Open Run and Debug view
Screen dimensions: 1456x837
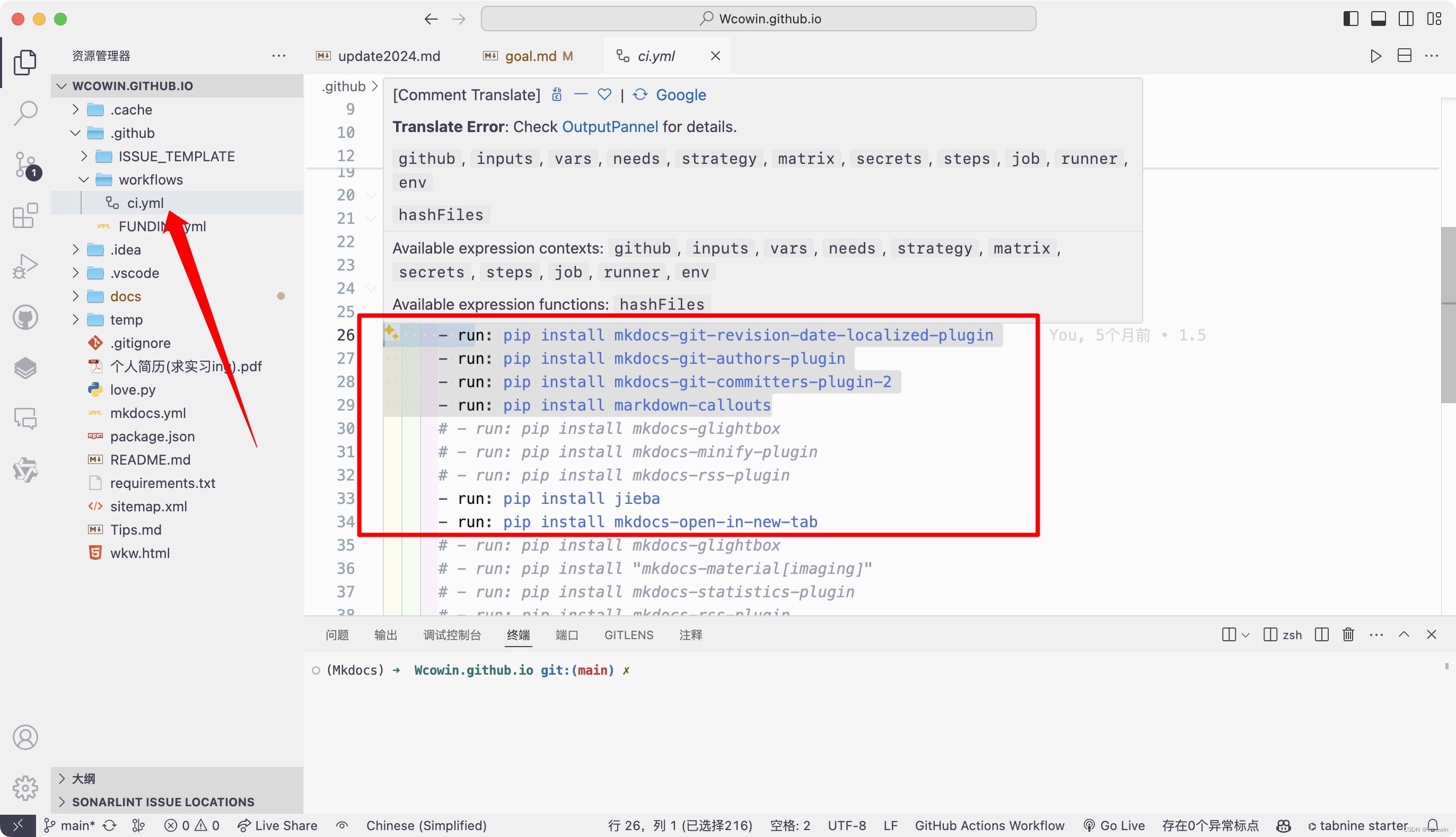[x=25, y=266]
